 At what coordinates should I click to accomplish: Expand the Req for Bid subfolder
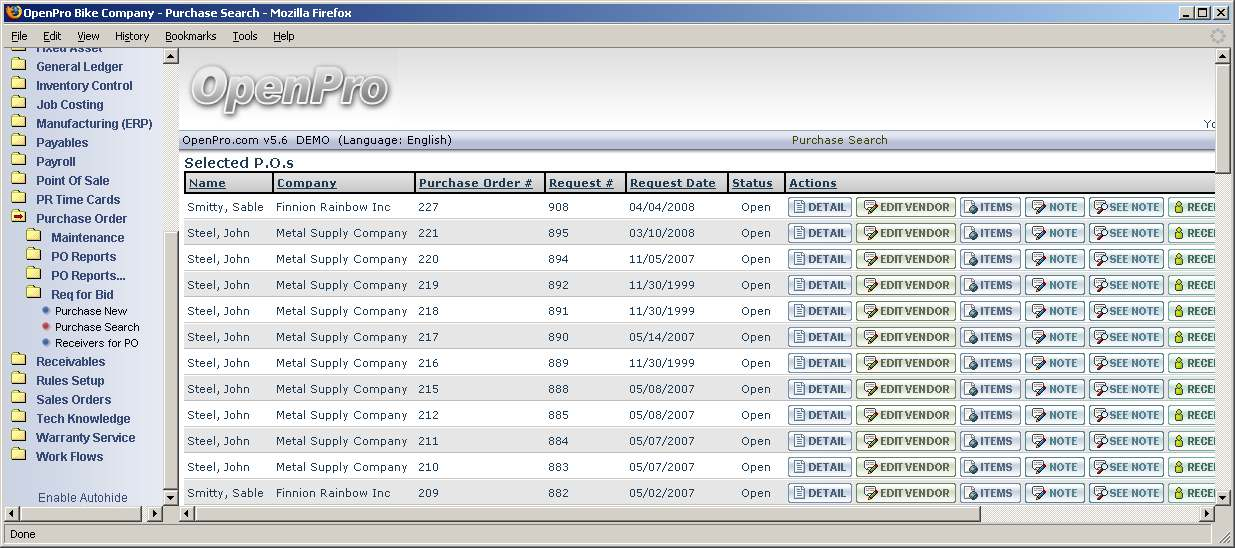pyautogui.click(x=82, y=294)
